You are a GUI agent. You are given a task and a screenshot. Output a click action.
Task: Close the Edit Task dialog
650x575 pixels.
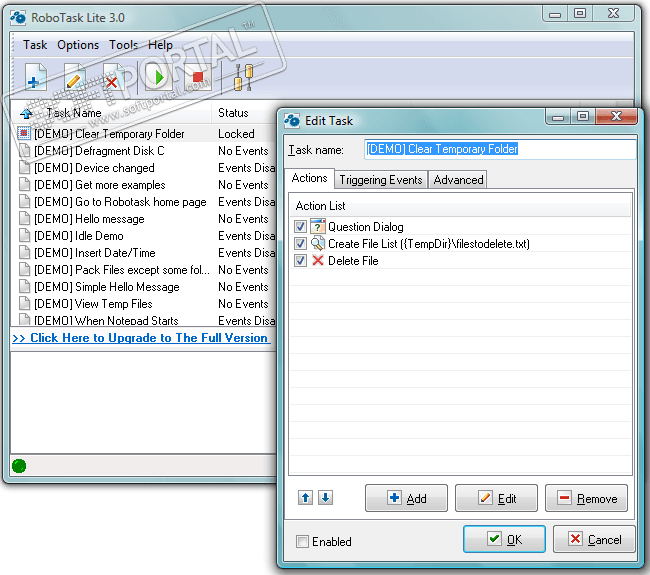[x=616, y=116]
